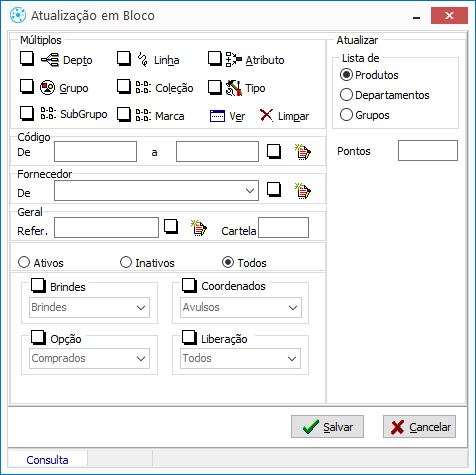
Task: Click the Salvar button
Action: [x=327, y=427]
